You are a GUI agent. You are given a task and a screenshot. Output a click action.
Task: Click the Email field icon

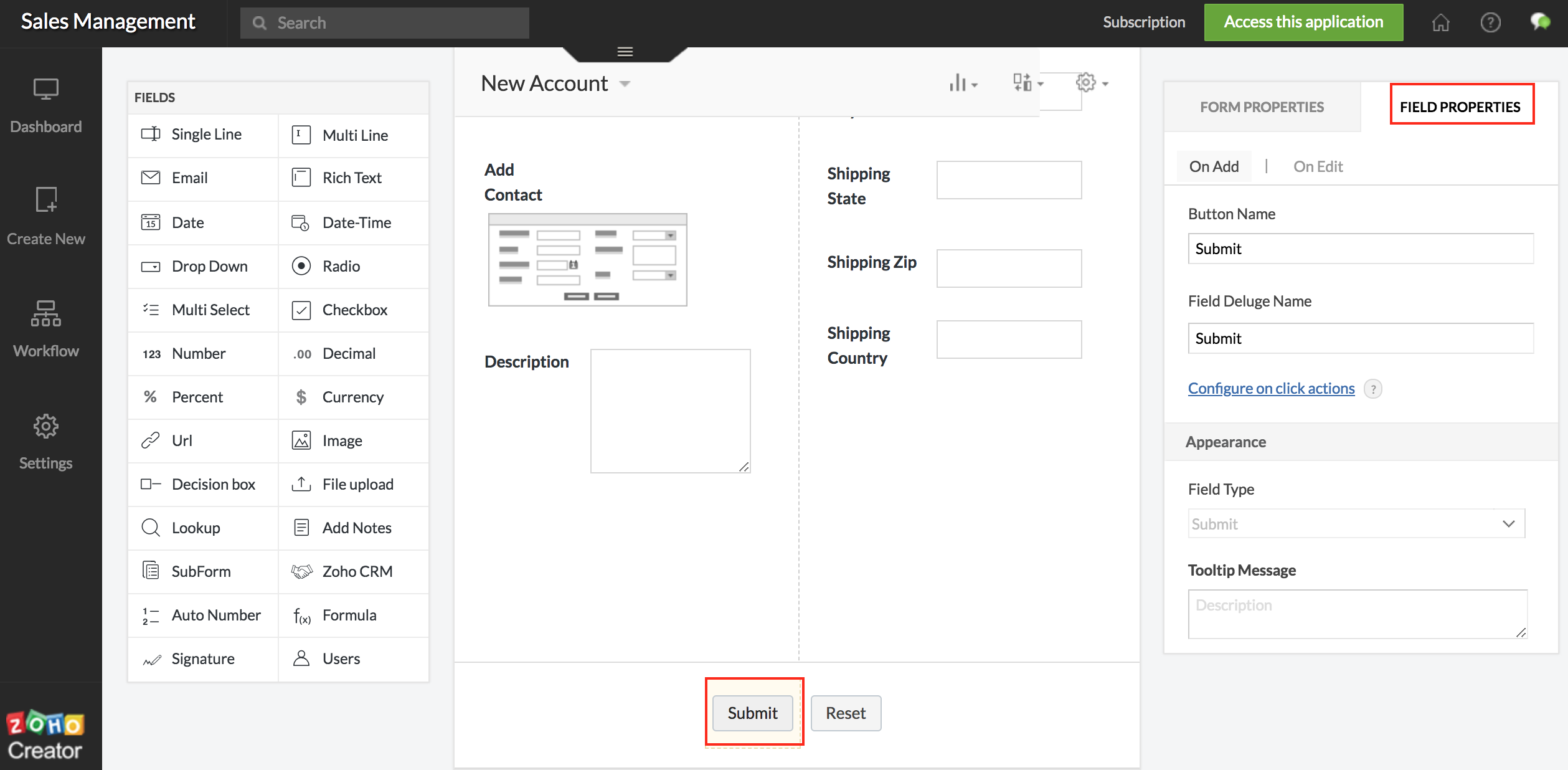[x=150, y=178]
